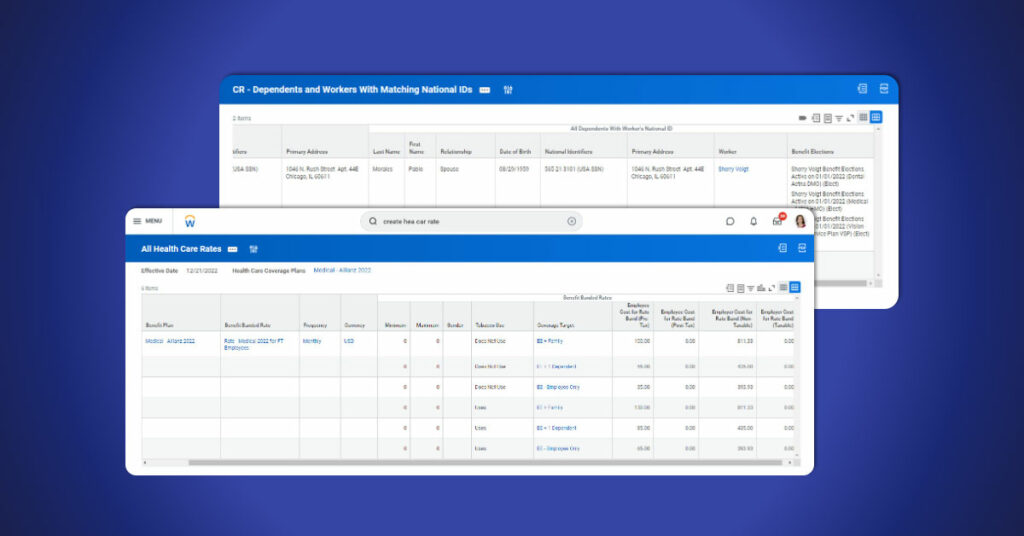Click the Frequency column header
This screenshot has width=1024, height=536.
point(315,325)
